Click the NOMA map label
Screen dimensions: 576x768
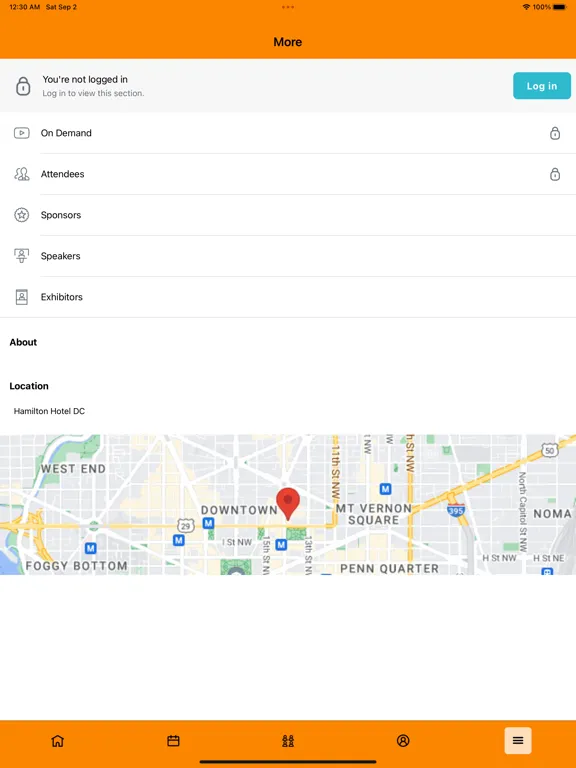[552, 514]
